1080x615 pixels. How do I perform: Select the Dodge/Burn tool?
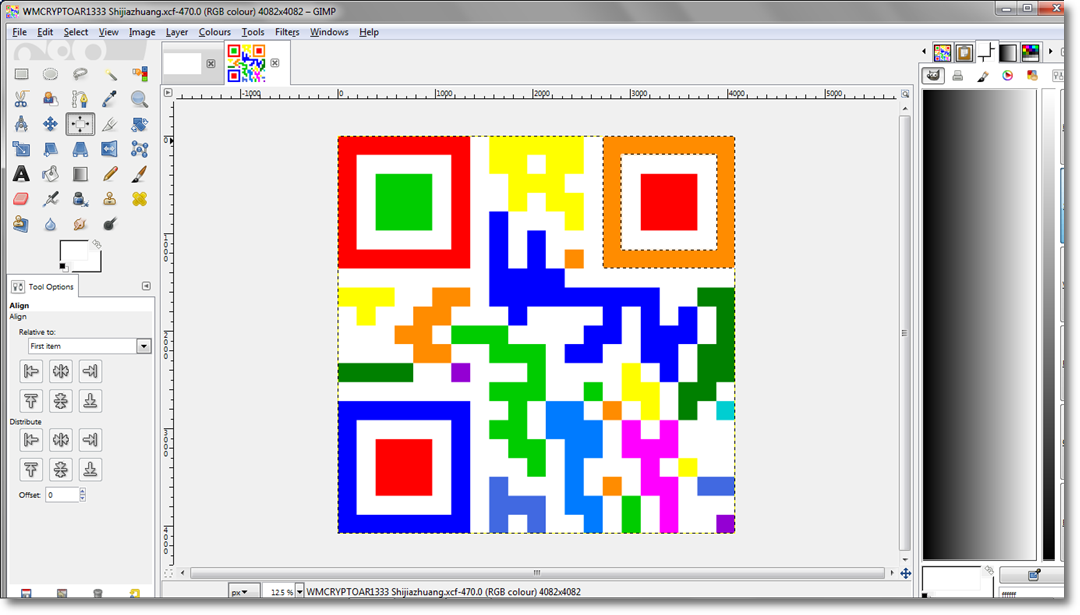coord(110,224)
